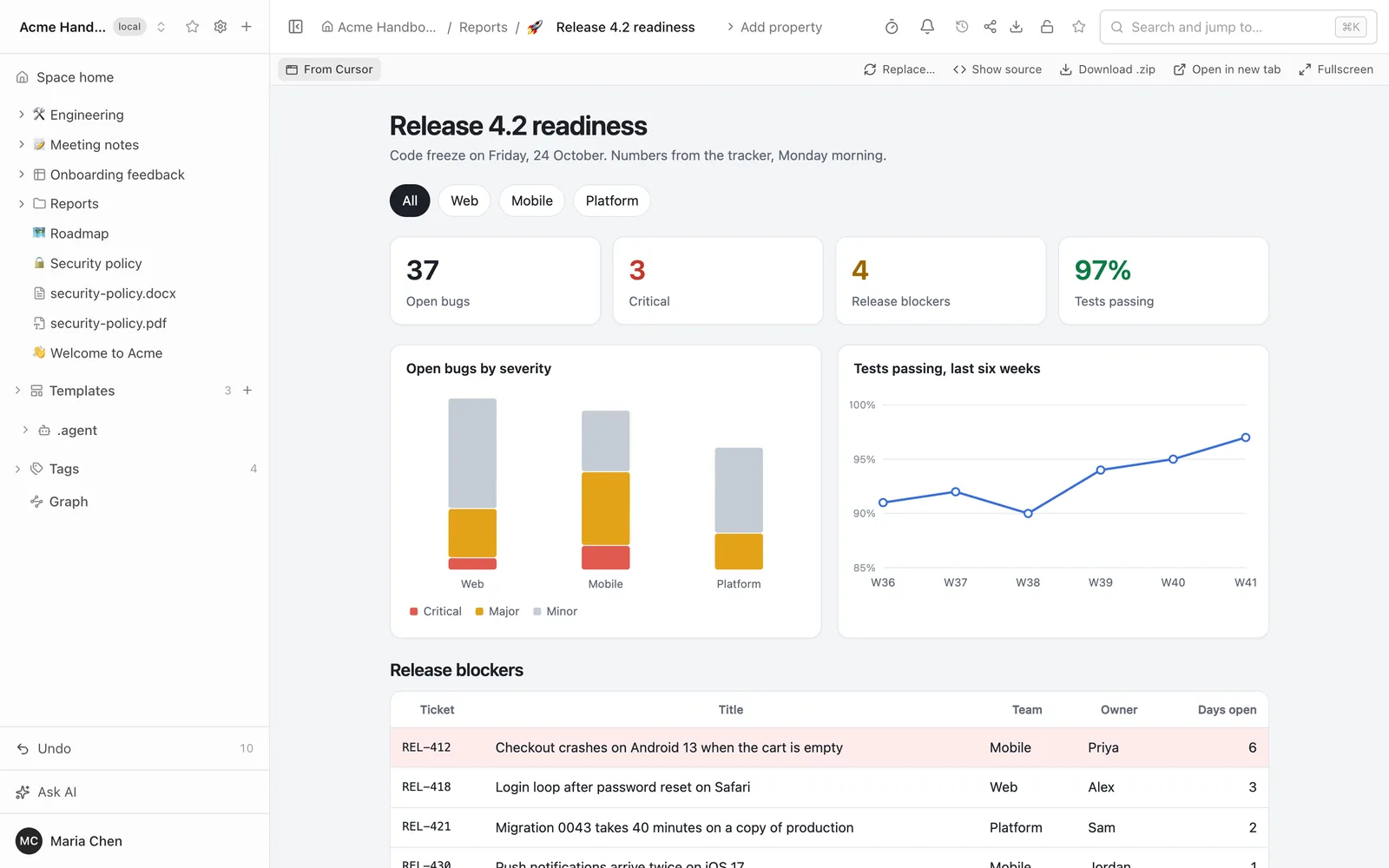Click the W38 data point on chart
Viewport: 1389px width, 868px height.
pos(1028,513)
